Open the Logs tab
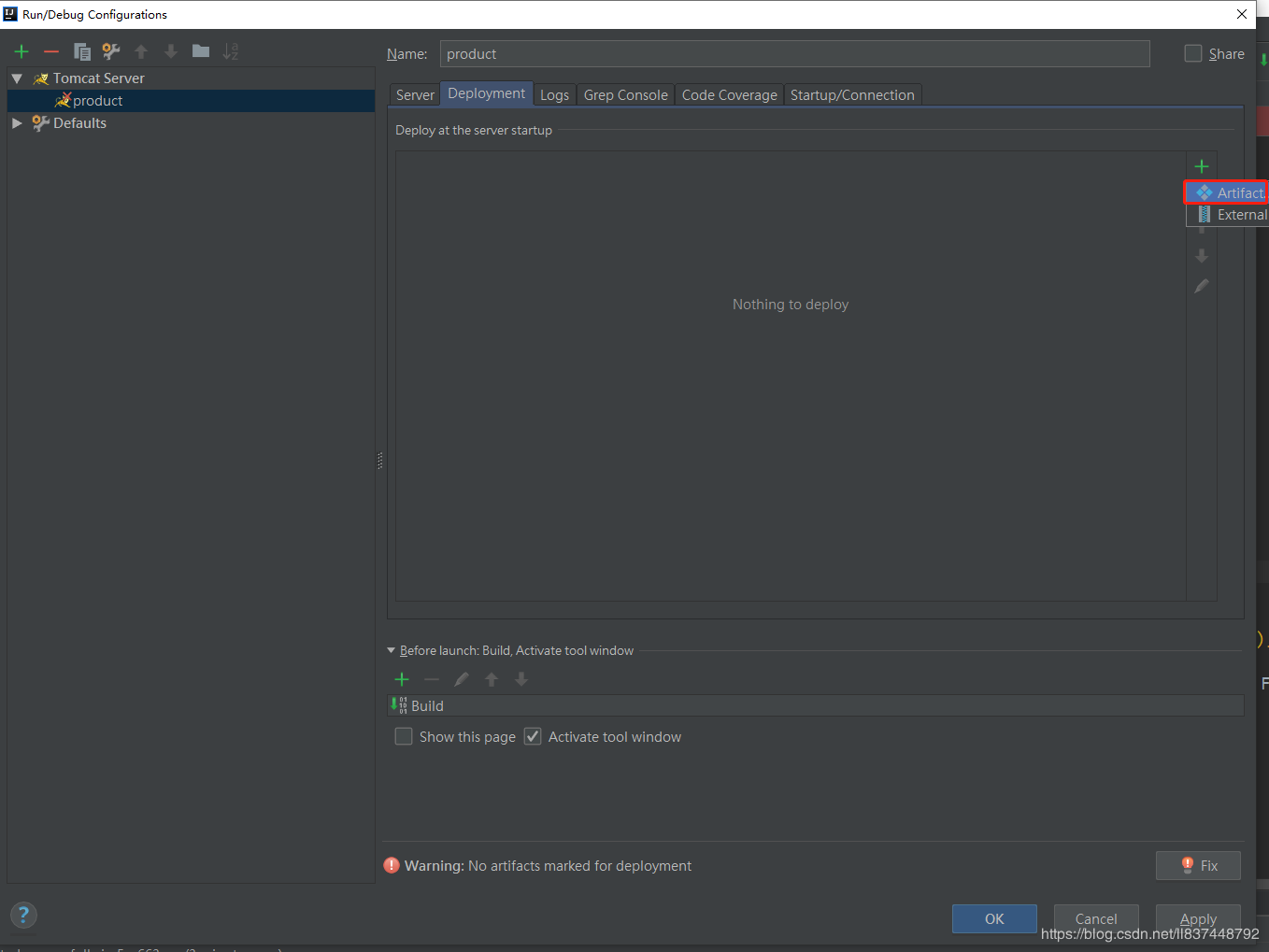 (x=554, y=94)
